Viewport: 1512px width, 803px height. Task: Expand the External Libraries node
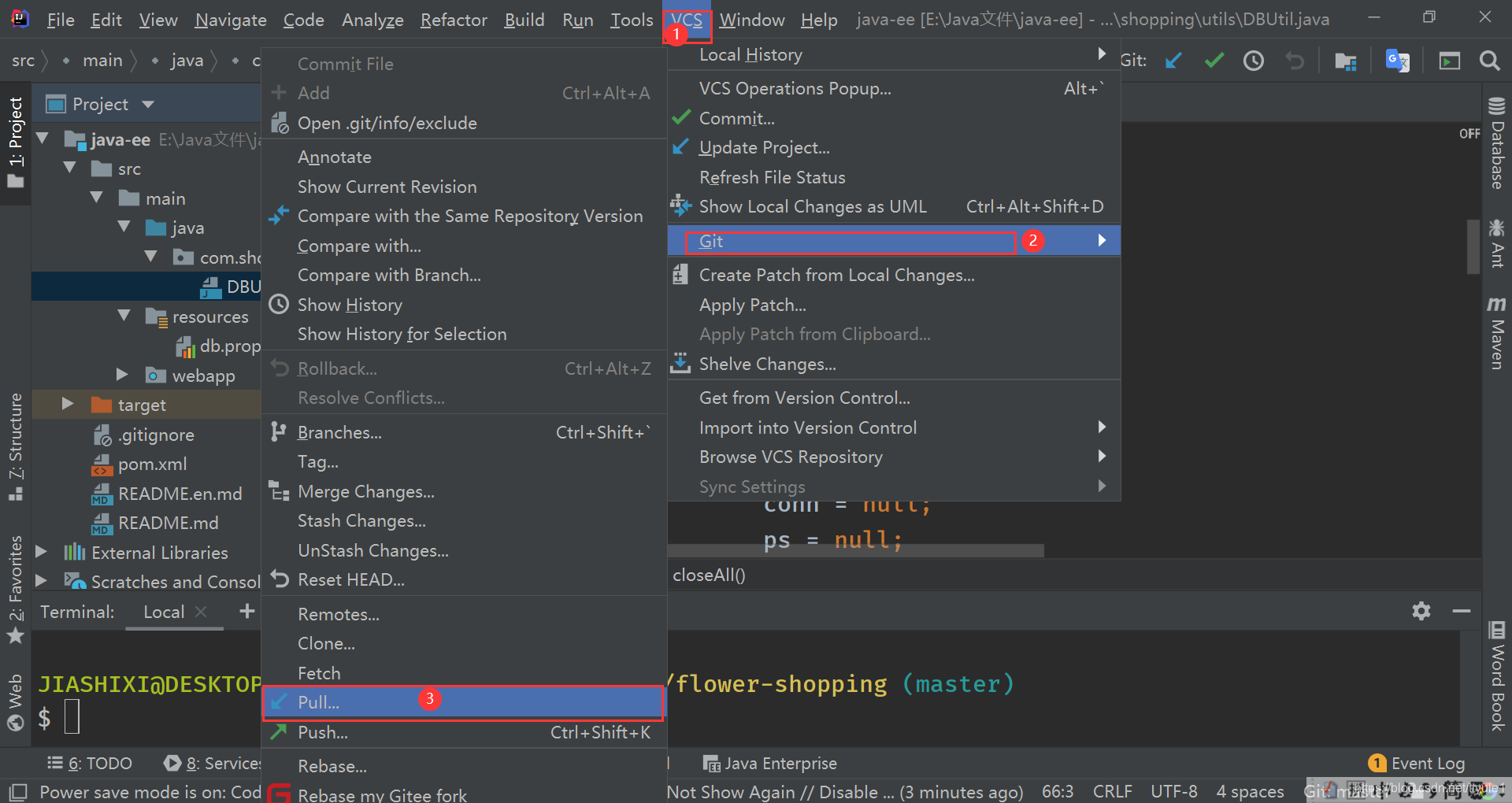[42, 551]
